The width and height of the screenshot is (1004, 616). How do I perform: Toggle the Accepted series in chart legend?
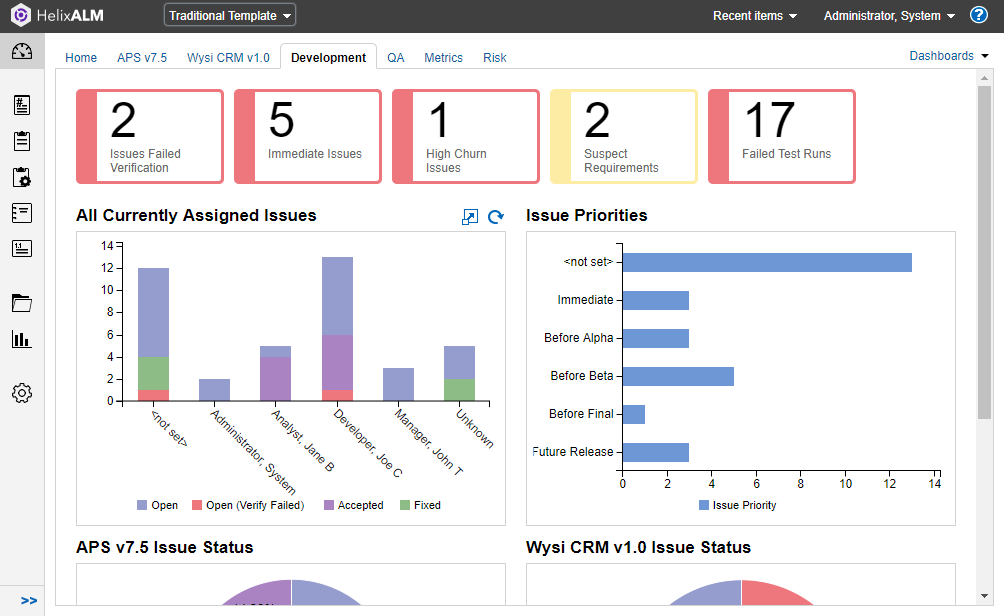click(352, 505)
